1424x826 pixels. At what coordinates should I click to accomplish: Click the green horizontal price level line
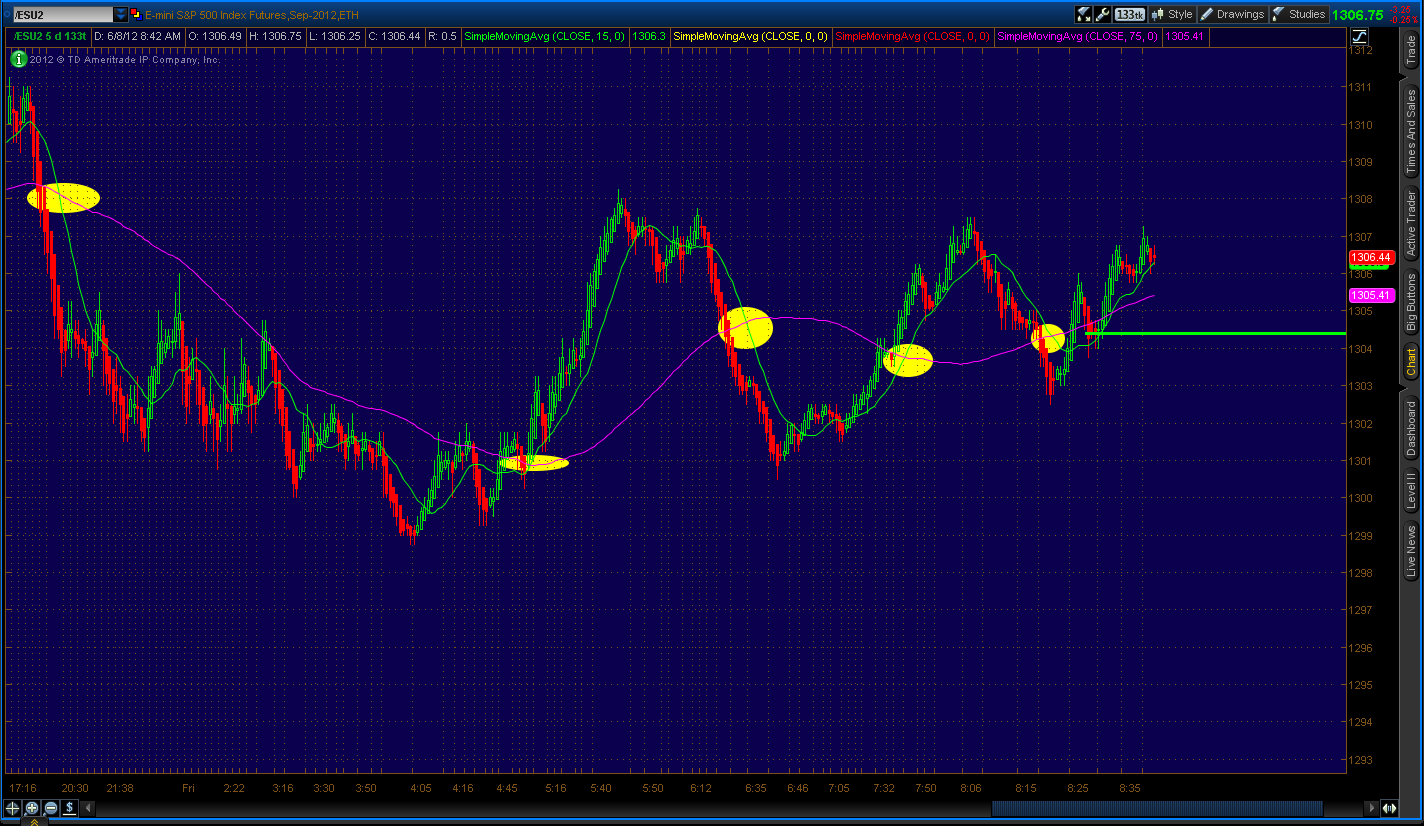[x=1215, y=333]
